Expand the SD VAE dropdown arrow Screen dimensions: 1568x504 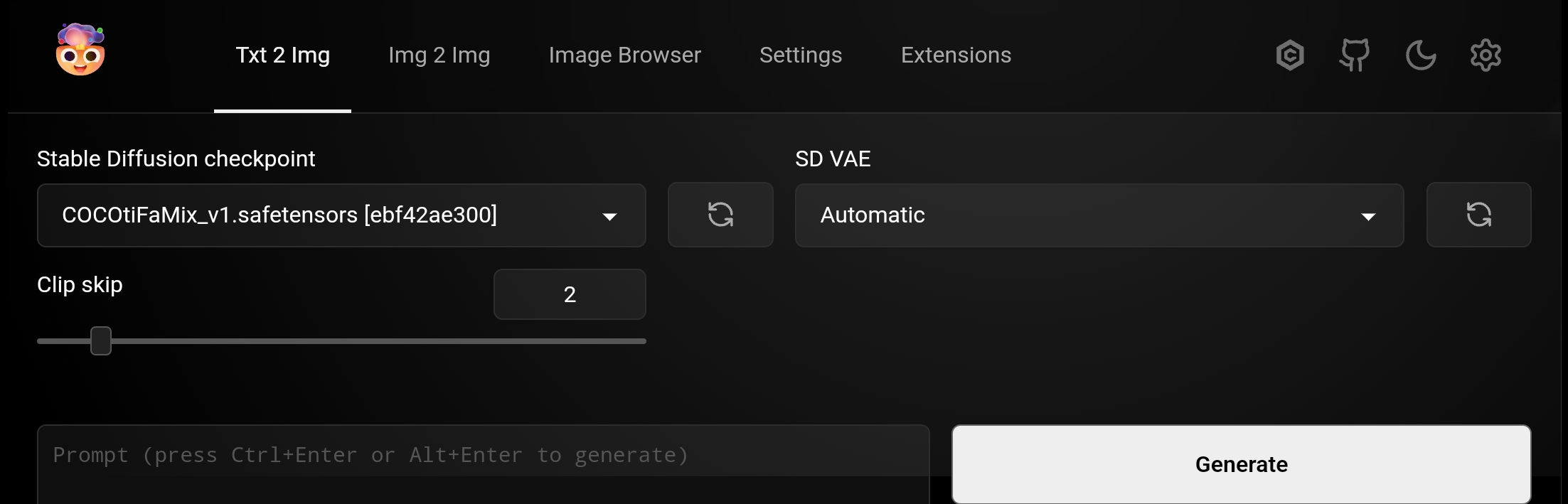[1370, 215]
